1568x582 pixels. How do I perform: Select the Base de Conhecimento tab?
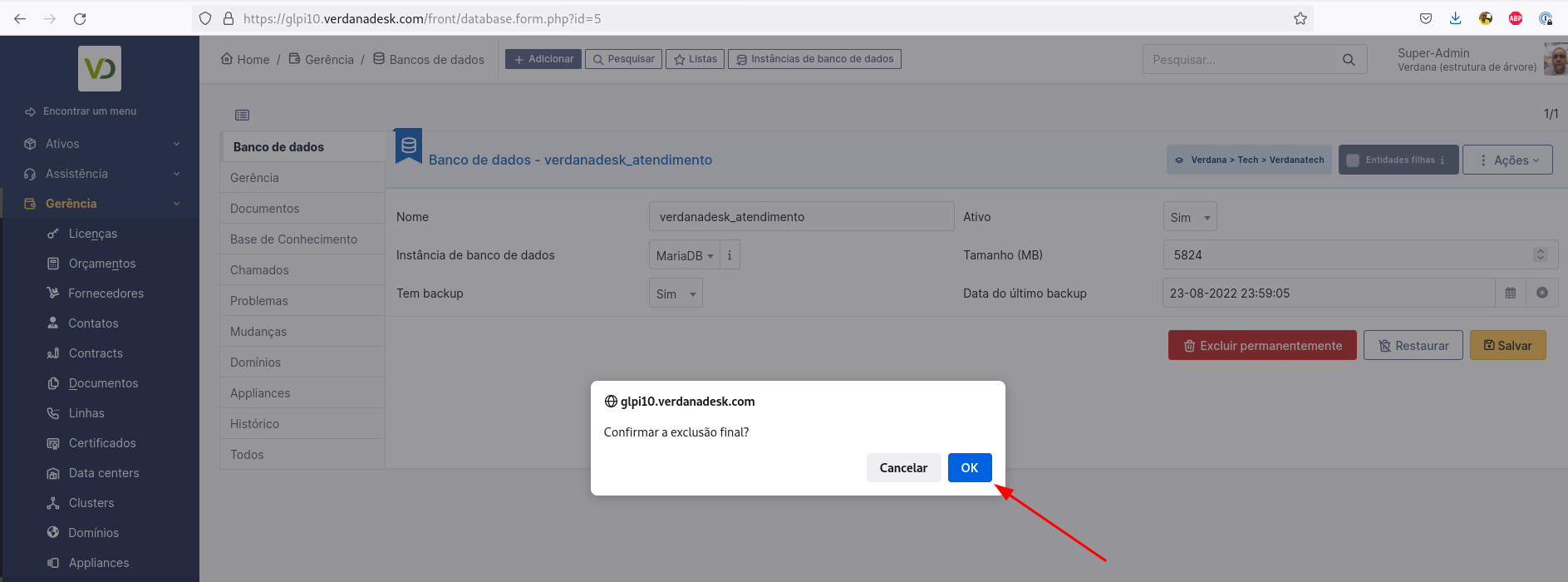(302, 239)
